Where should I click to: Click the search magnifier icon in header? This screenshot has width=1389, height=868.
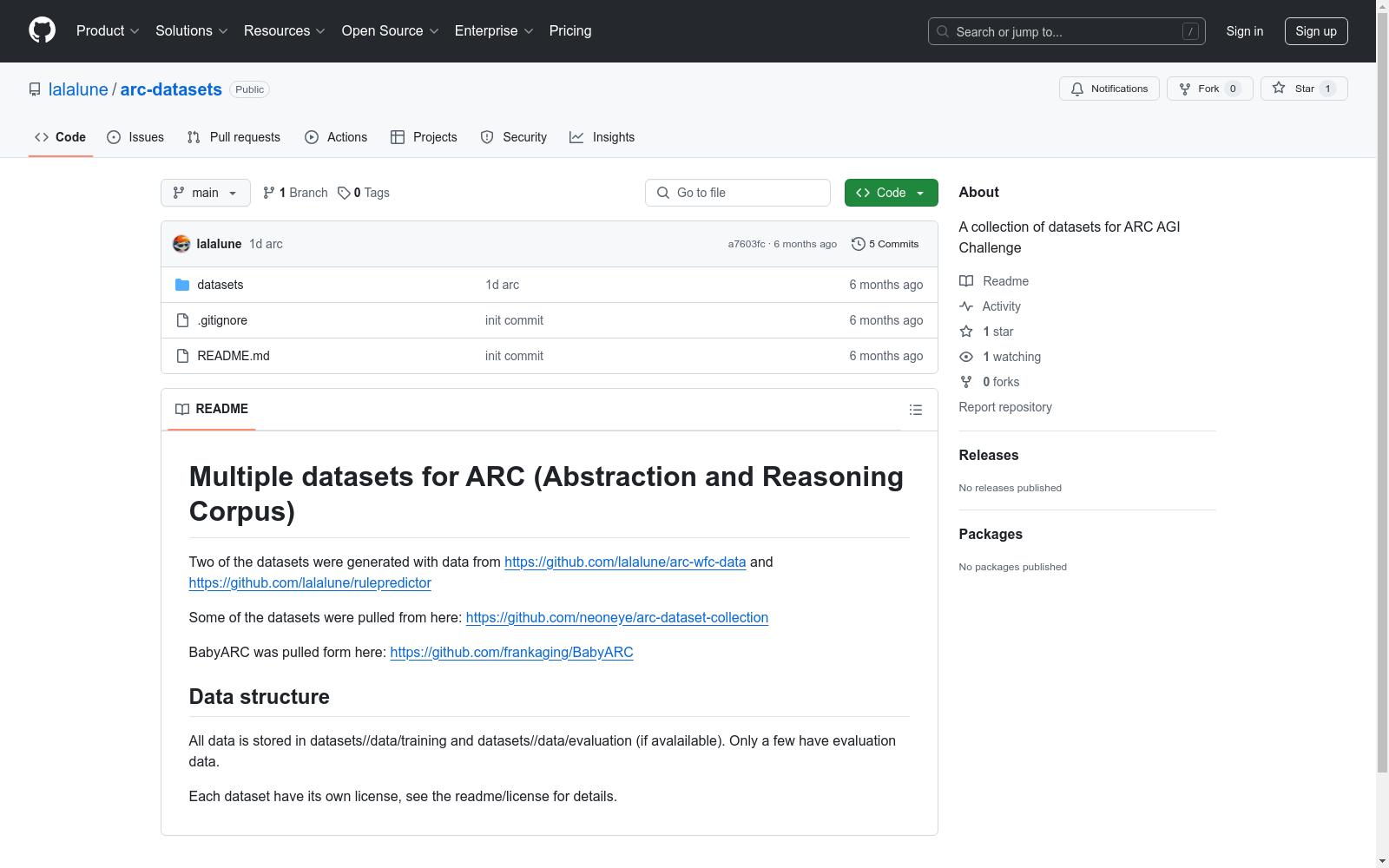[x=943, y=31]
